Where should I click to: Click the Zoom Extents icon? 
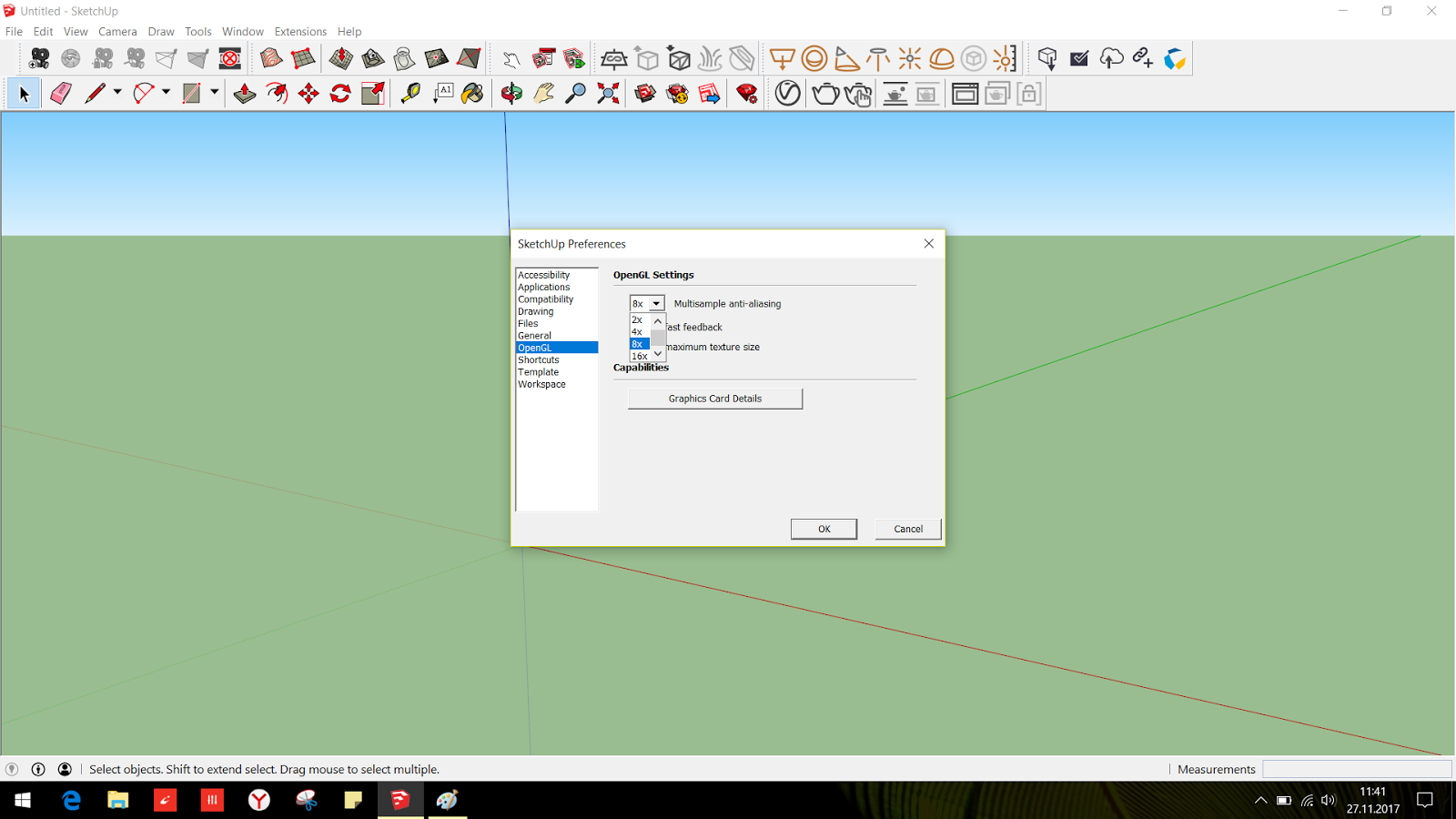(x=608, y=93)
